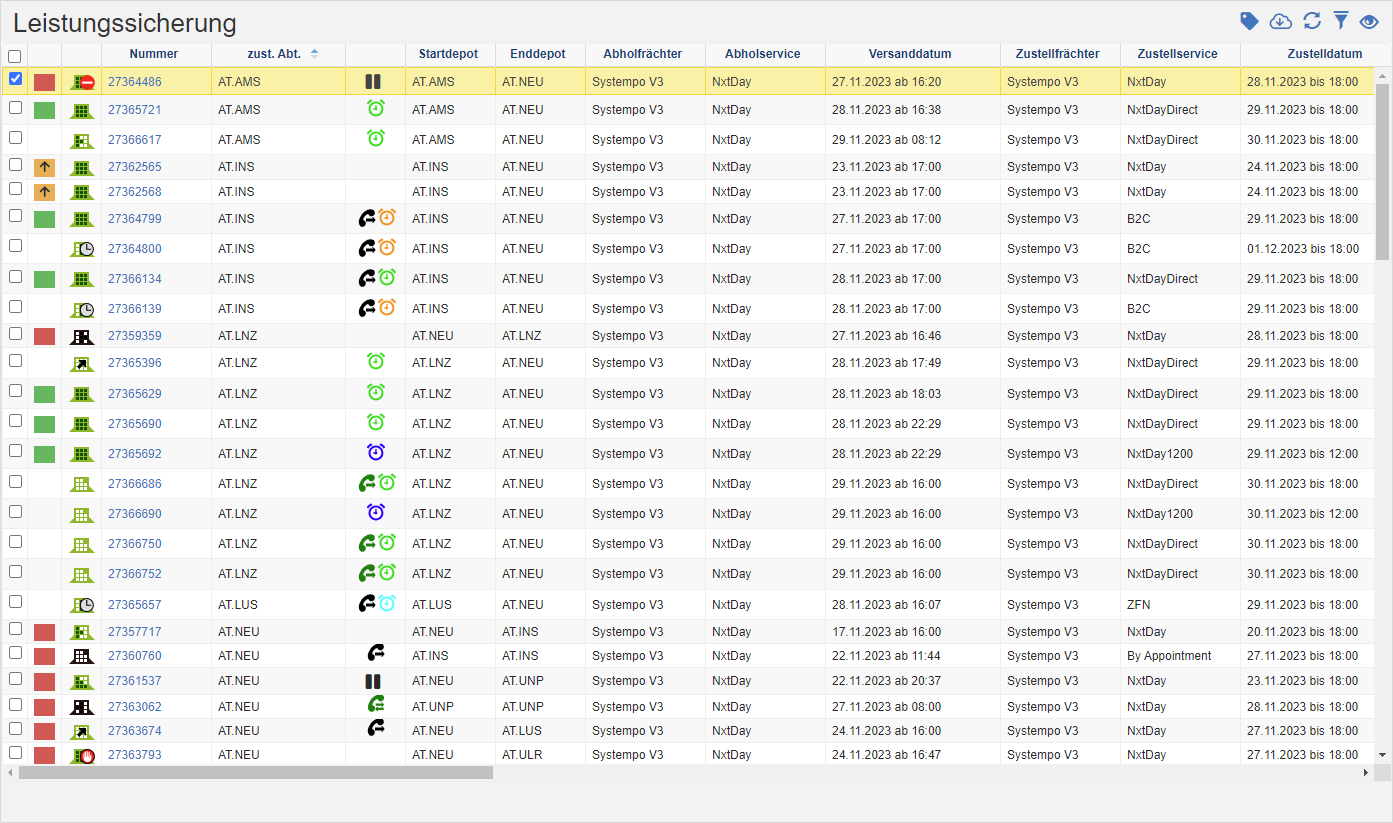Toggle column visibility with the eye icon
This screenshot has width=1393, height=823.
(x=1369, y=21)
